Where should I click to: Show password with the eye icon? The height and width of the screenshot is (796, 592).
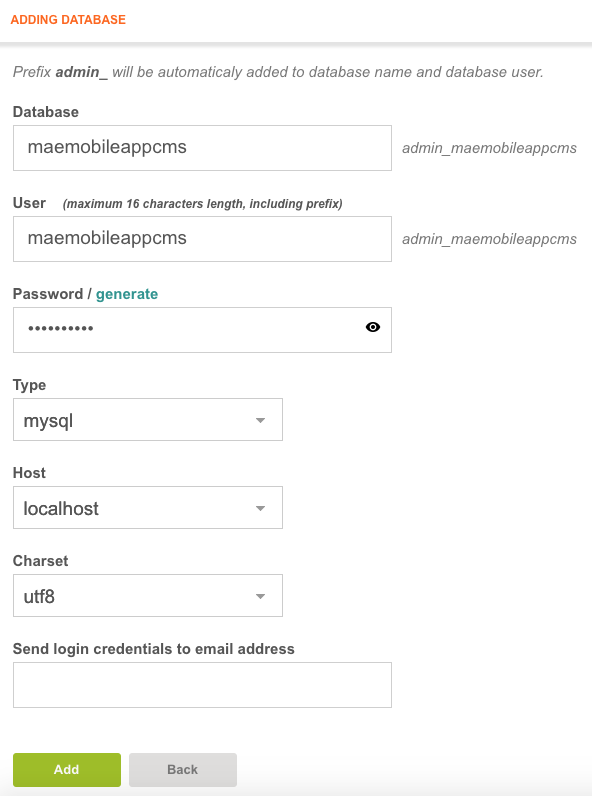[x=373, y=327]
